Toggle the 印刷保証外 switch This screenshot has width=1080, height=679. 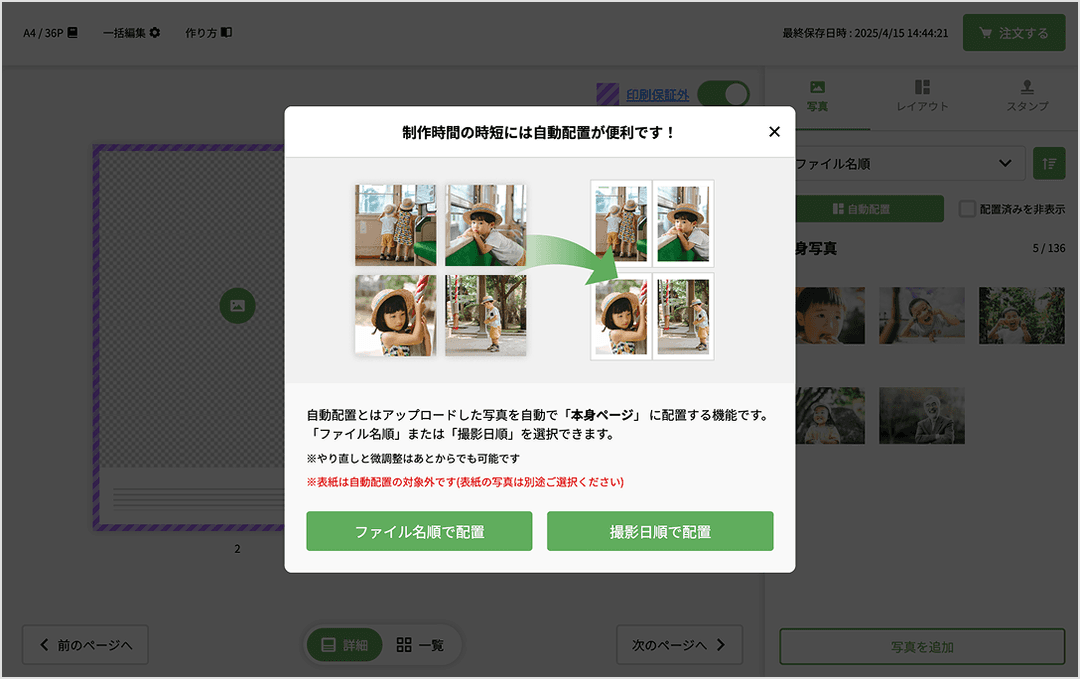click(x=723, y=95)
